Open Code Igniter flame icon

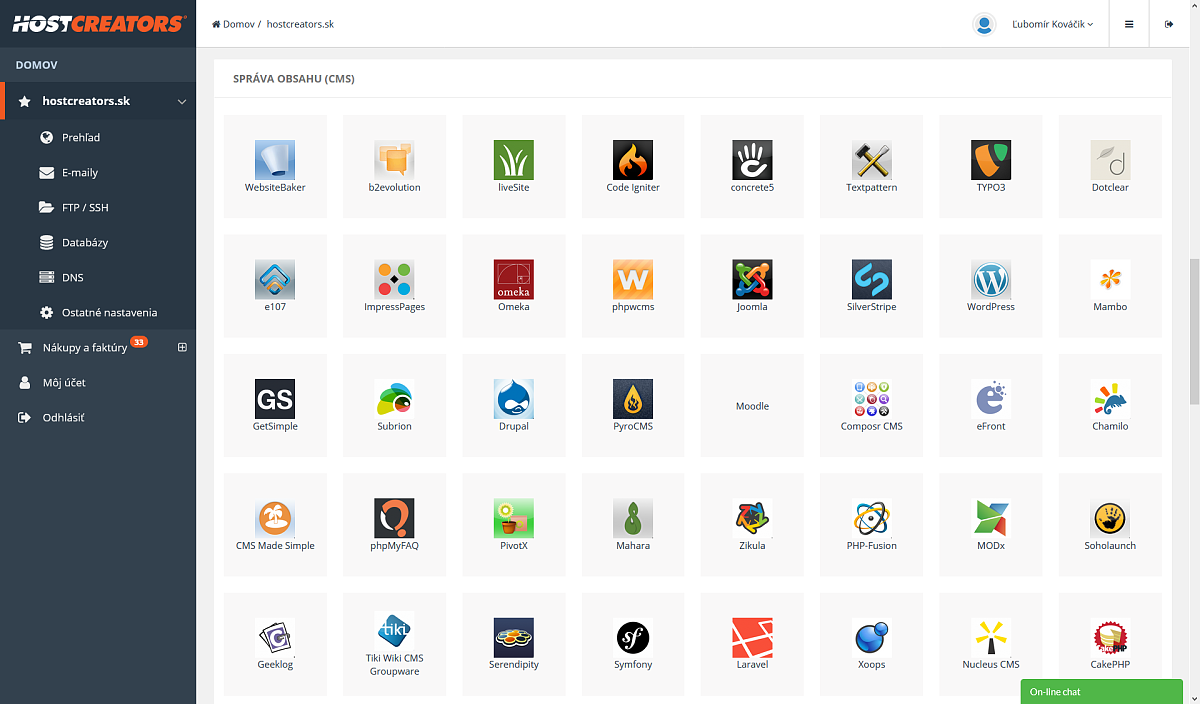[633, 160]
